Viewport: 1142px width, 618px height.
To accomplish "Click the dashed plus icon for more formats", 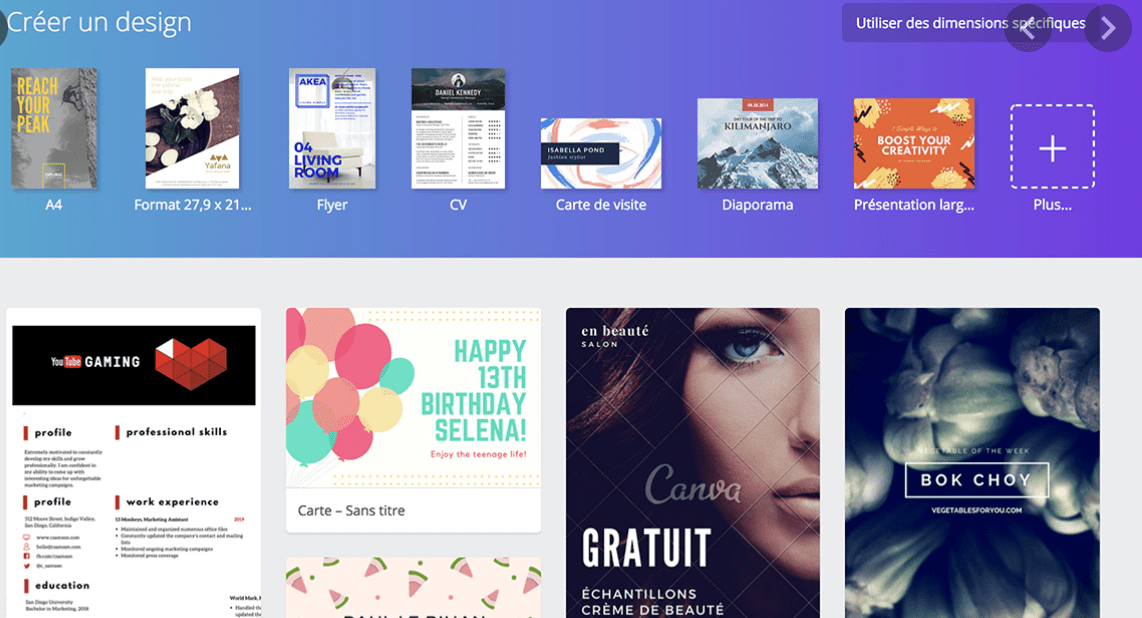I will [1052, 146].
